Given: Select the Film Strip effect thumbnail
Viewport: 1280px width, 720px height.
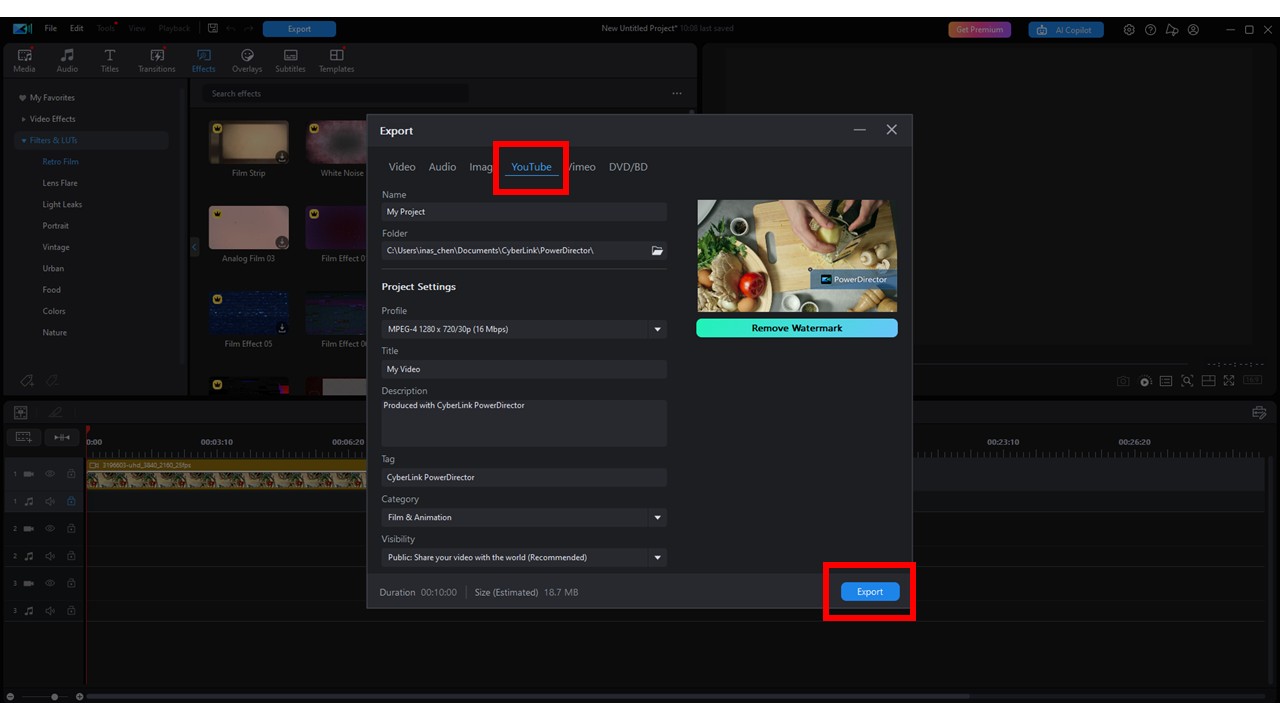Looking at the screenshot, I should 249,143.
